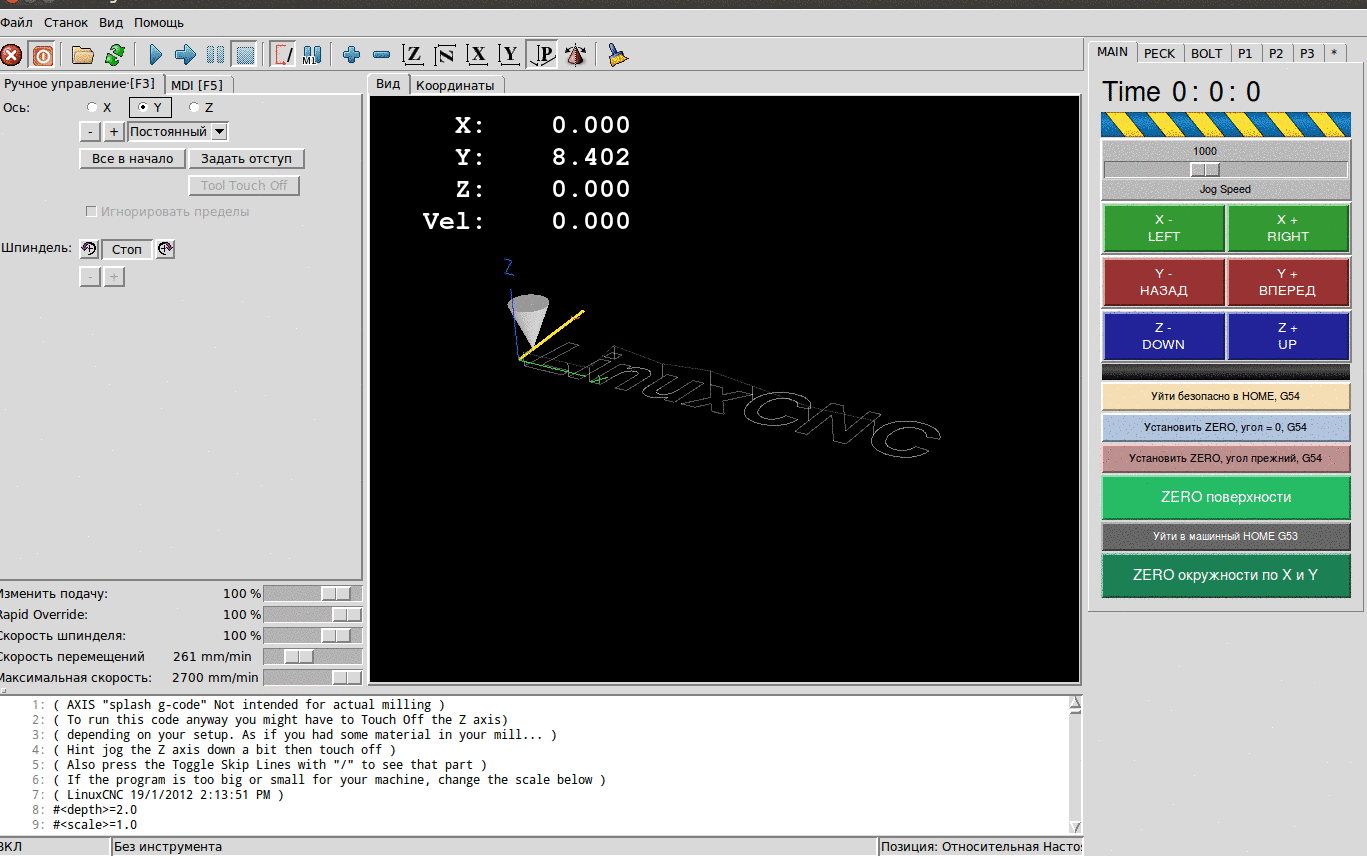The image size is (1367, 856).
Task: Click Установить ZERO, угол прежний, G54
Action: (x=1226, y=458)
